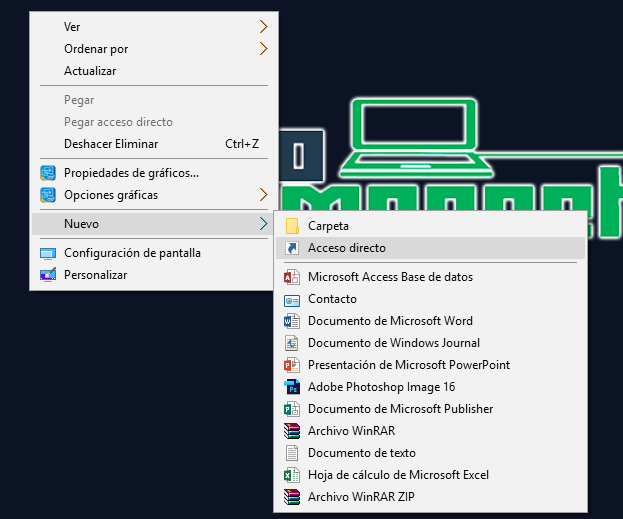This screenshot has height=519, width=623.
Task: Expand the Opciones gráficas submenu arrow
Action: pos(263,195)
